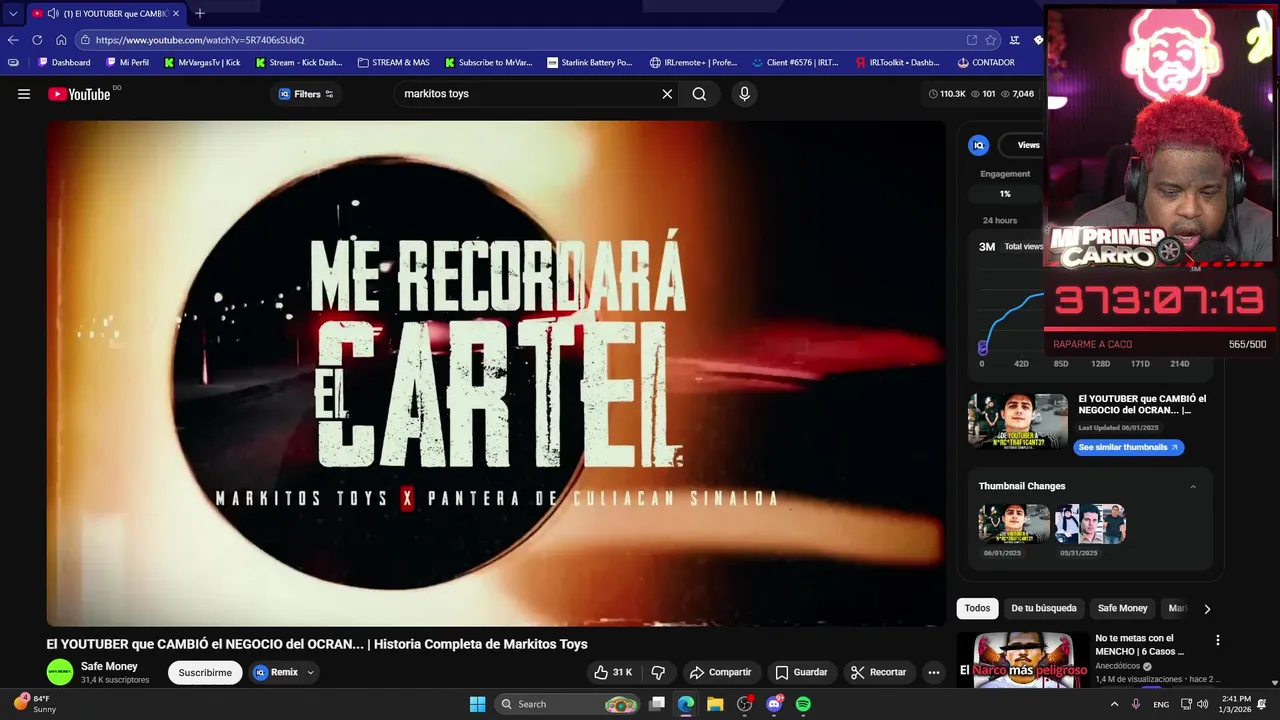
Task: Click the magnifier search button
Action: tap(699, 94)
